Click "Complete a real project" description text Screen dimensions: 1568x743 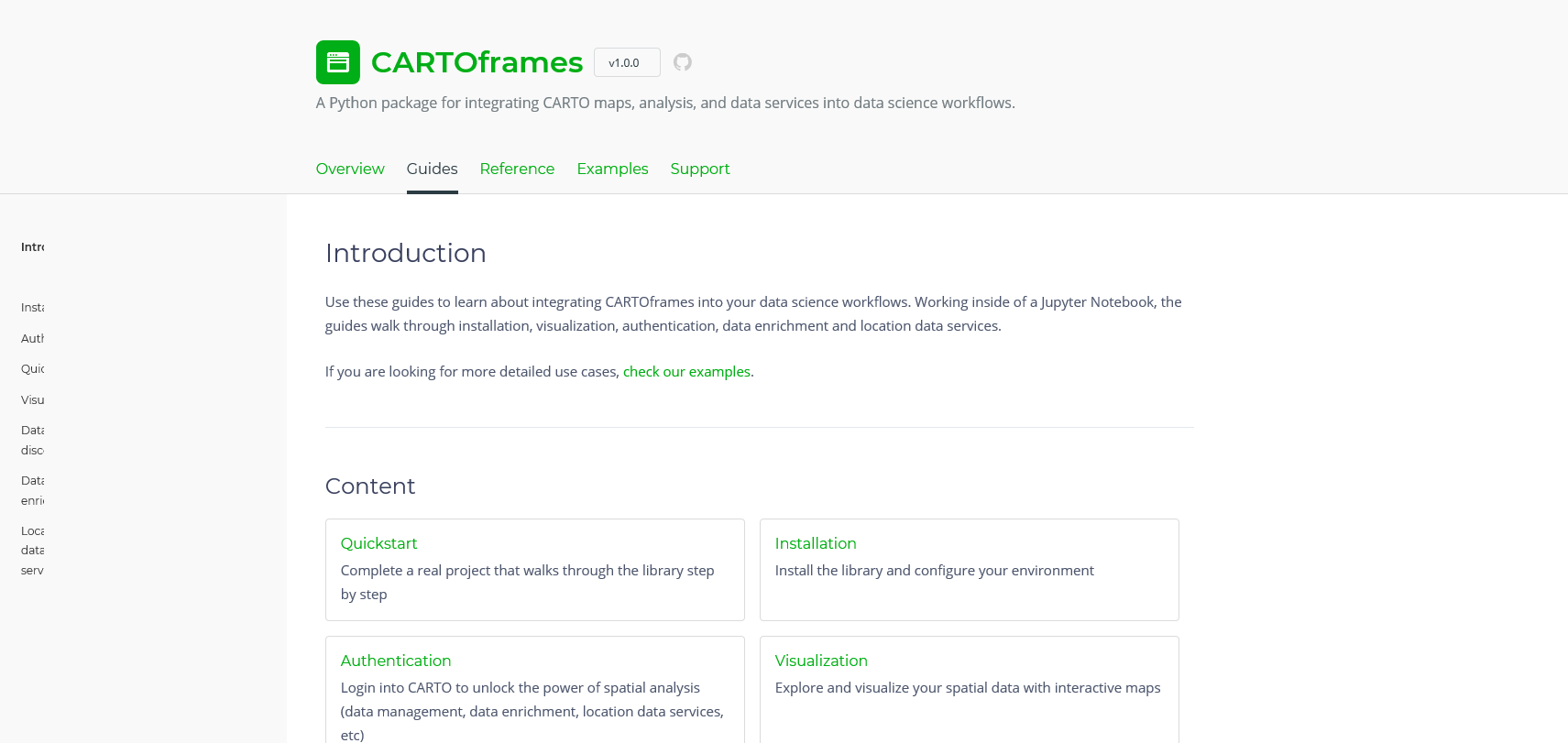pyautogui.click(x=528, y=583)
